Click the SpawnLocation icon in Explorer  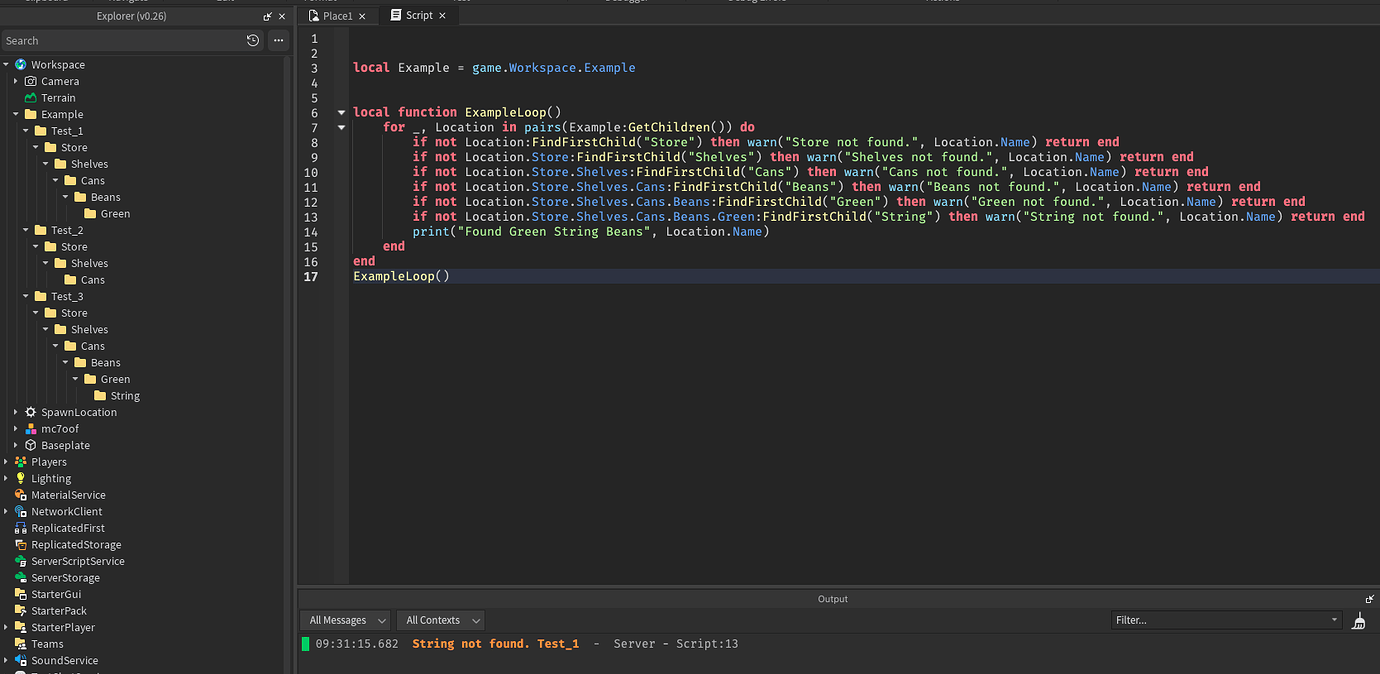(x=28, y=412)
